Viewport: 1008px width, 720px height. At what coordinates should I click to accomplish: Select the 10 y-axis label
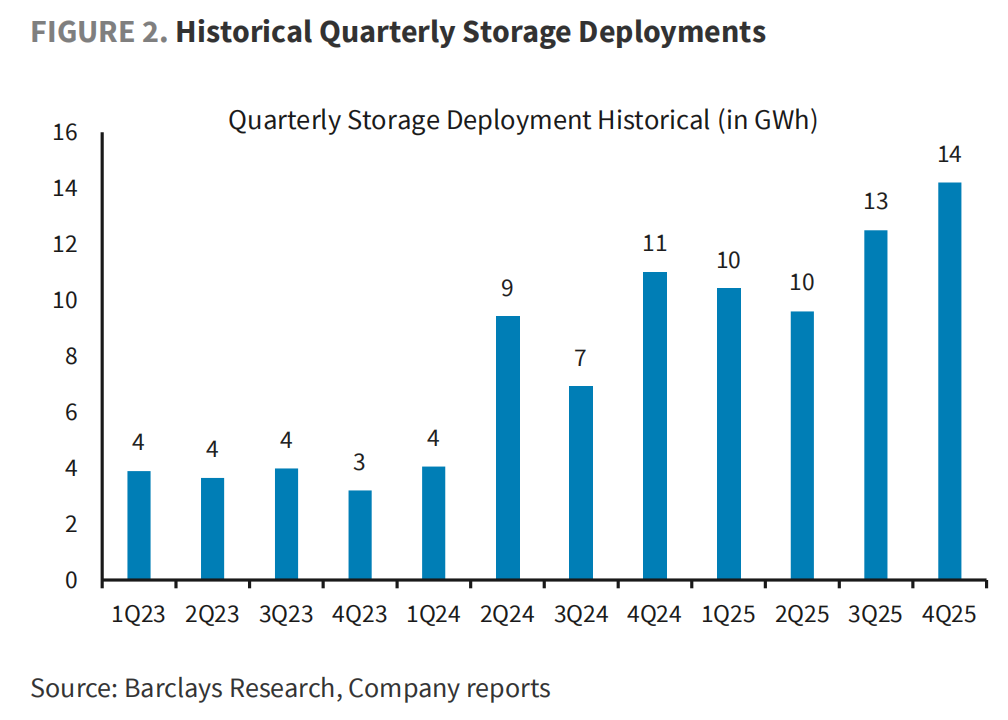pyautogui.click(x=65, y=300)
